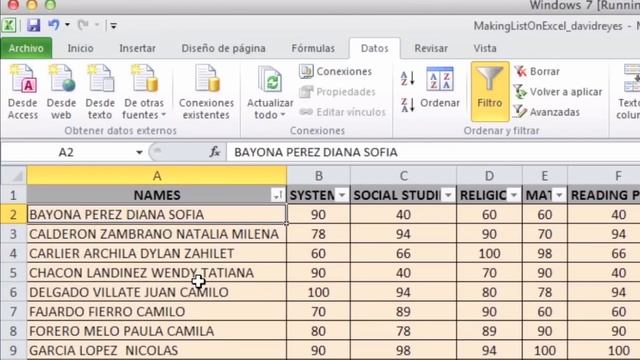Image resolution: width=640 pixels, height=360 pixels.
Task: Select the Datos tab
Action: click(x=374, y=48)
